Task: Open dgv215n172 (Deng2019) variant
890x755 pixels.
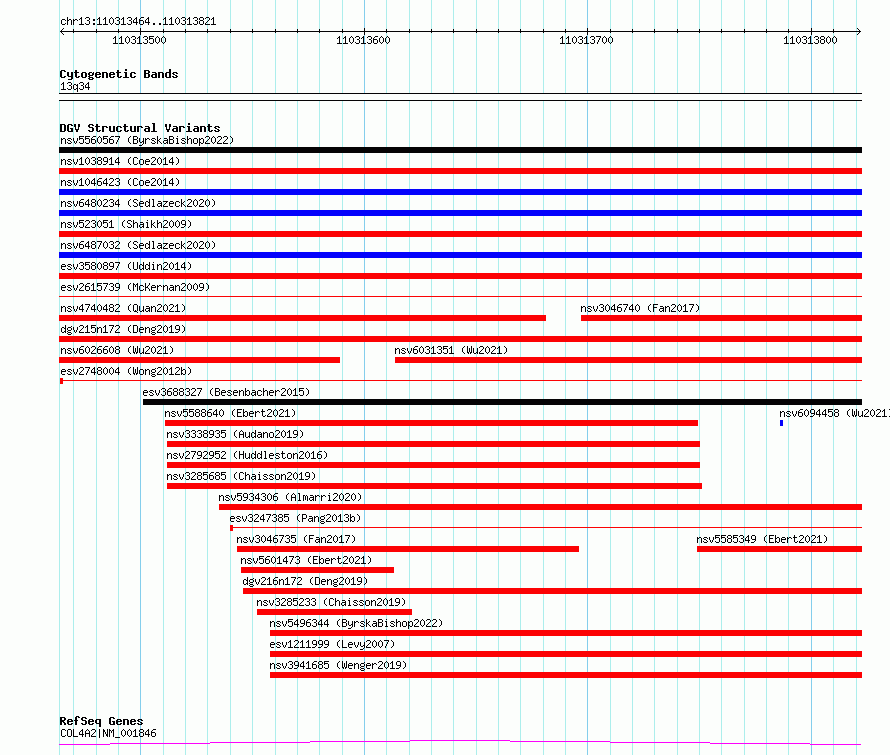Action: (123, 329)
